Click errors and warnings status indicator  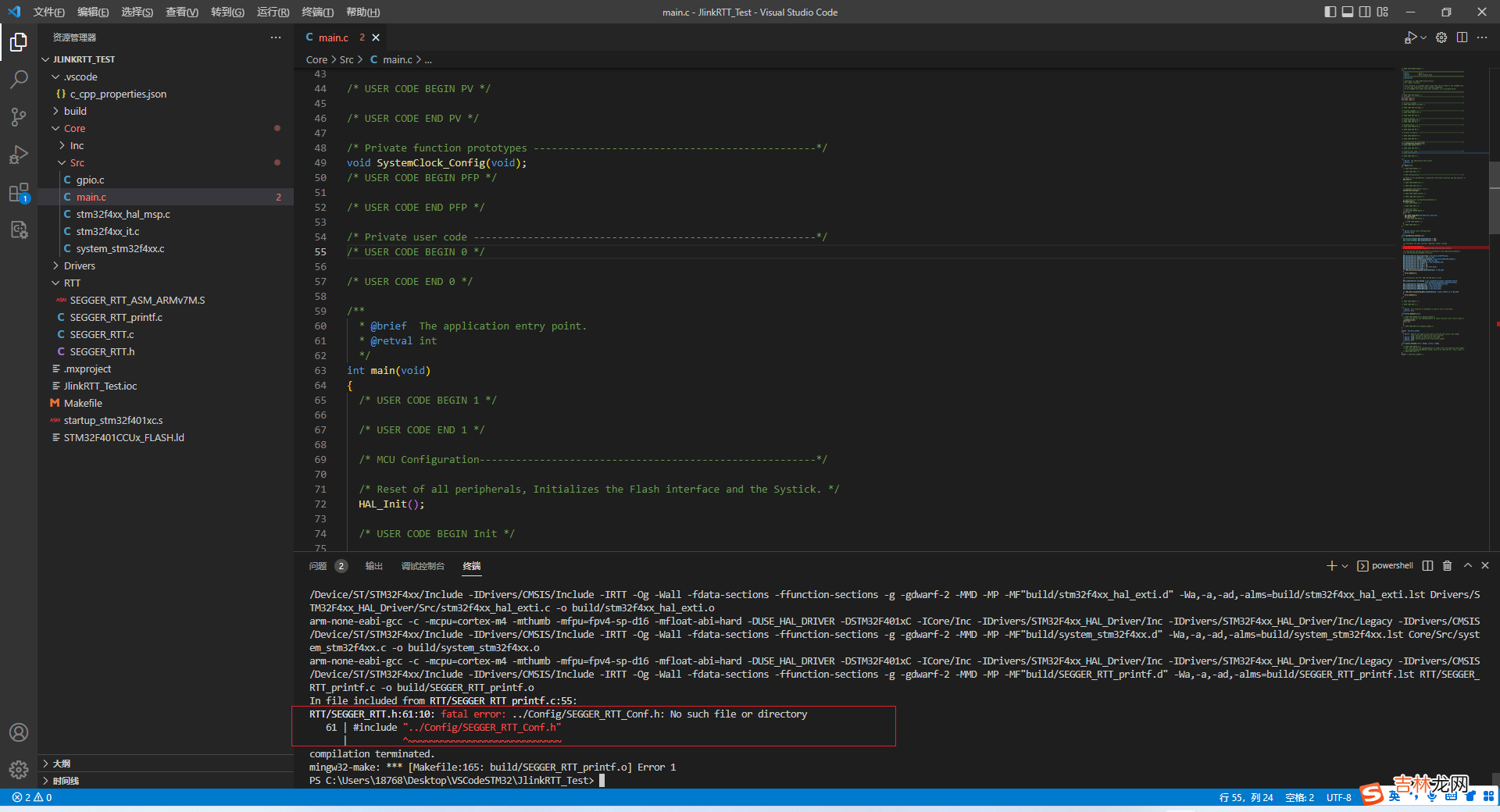pyautogui.click(x=32, y=797)
